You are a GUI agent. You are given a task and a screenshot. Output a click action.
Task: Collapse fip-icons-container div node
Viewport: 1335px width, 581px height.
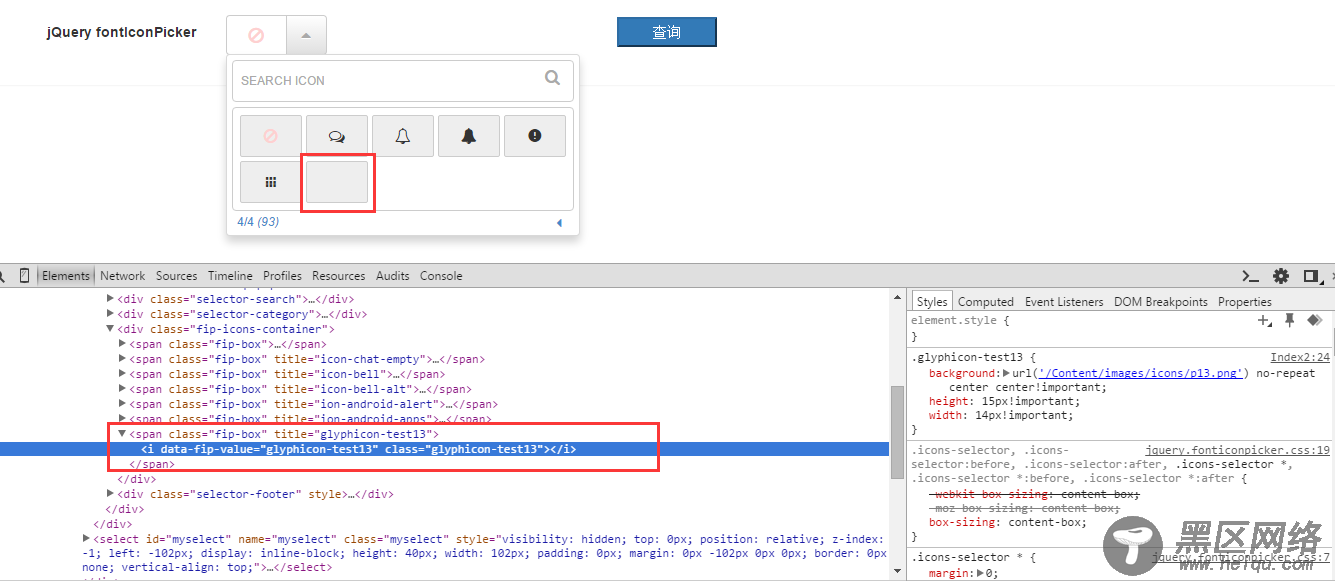tap(111, 329)
